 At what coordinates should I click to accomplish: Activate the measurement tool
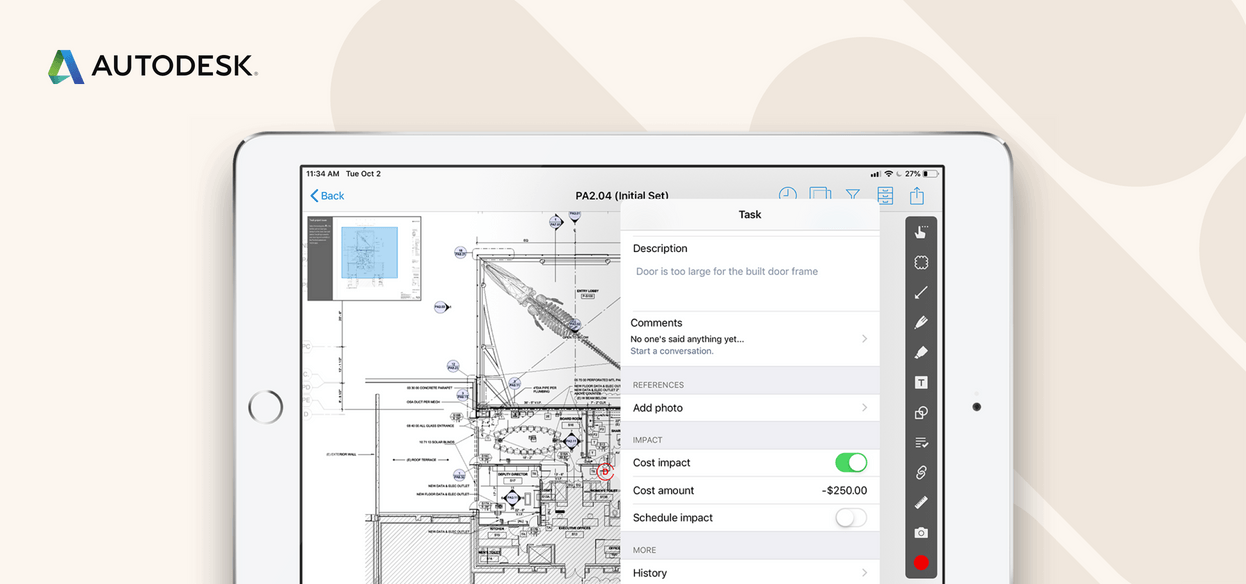click(x=920, y=502)
